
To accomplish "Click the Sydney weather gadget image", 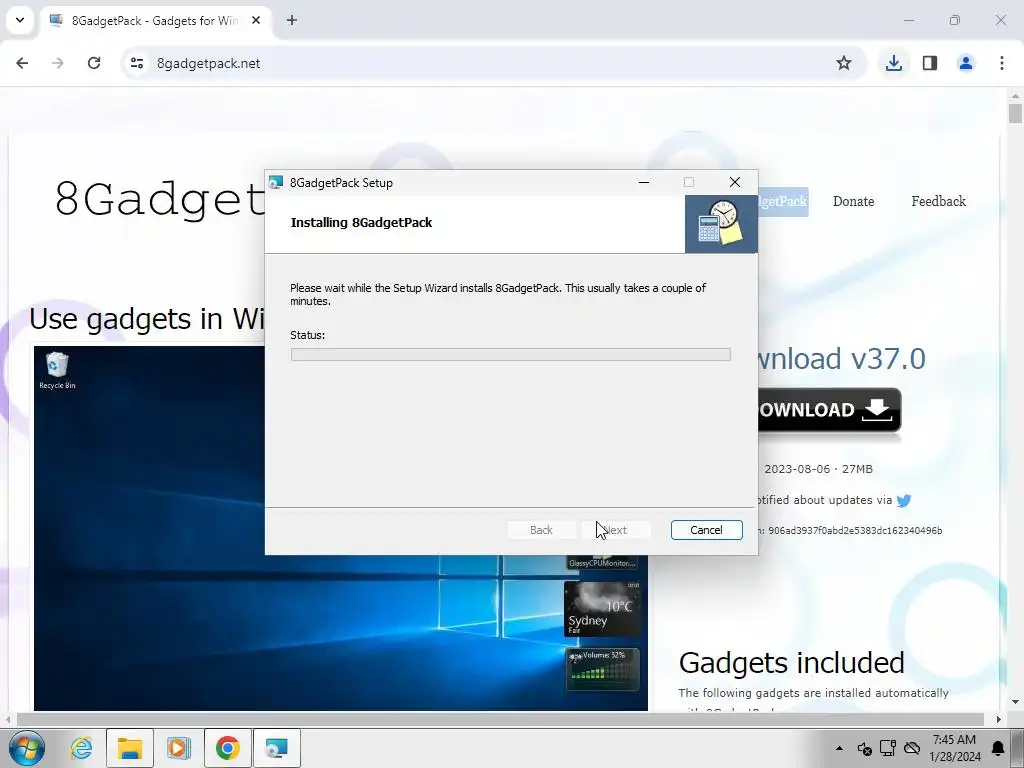I will click(x=602, y=609).
